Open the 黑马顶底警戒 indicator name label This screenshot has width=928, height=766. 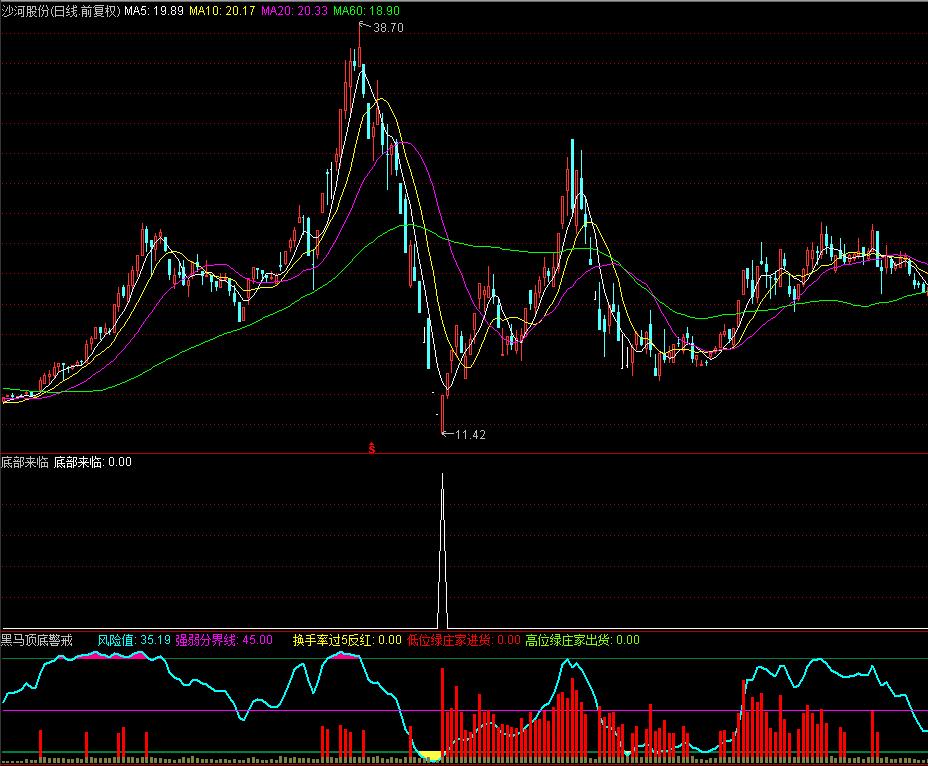(42, 640)
